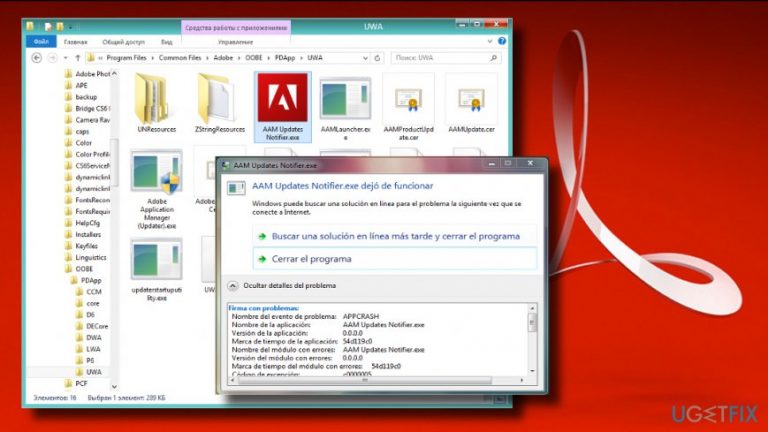Screen dimensions: 768x432
Task: Select the Keyfiles folder in tree
Action: click(82, 246)
